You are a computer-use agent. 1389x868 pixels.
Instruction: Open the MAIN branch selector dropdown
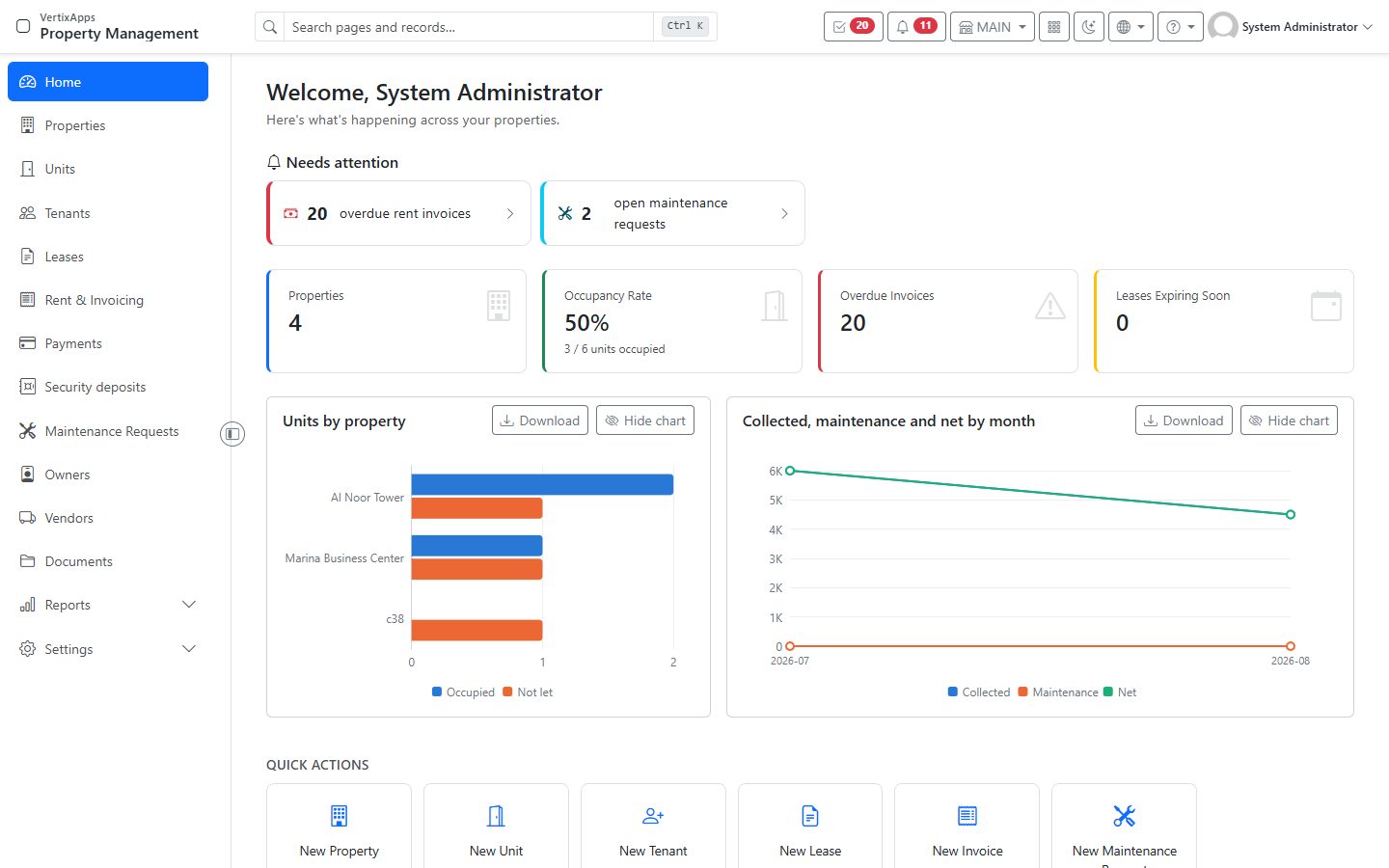click(x=993, y=27)
